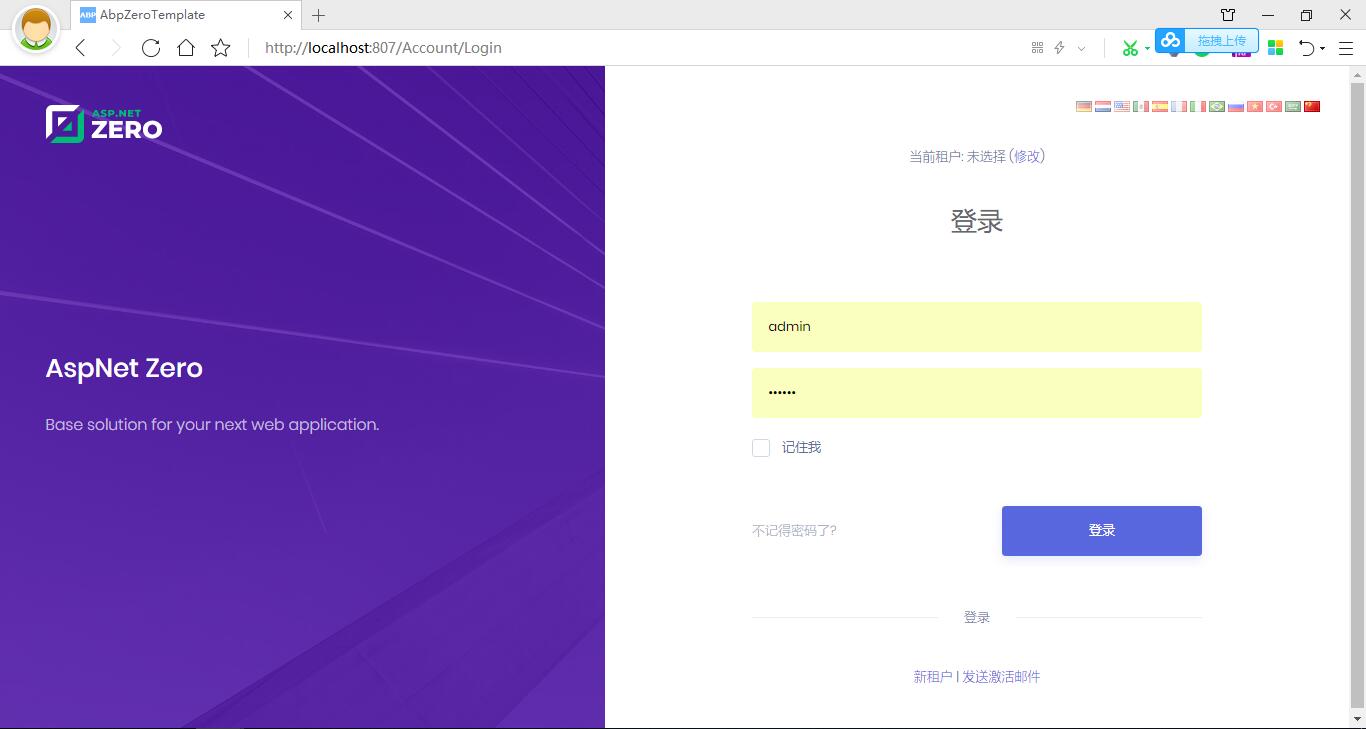
Task: Click the blue 登录 login button
Action: 1102,530
